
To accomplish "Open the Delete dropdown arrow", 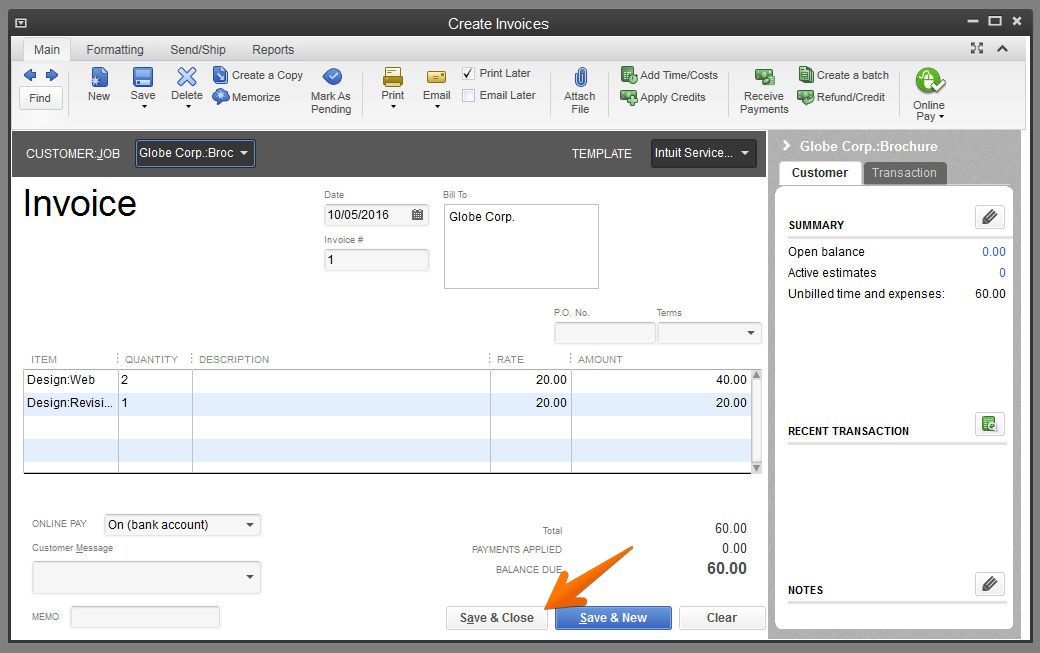I will click(x=188, y=107).
